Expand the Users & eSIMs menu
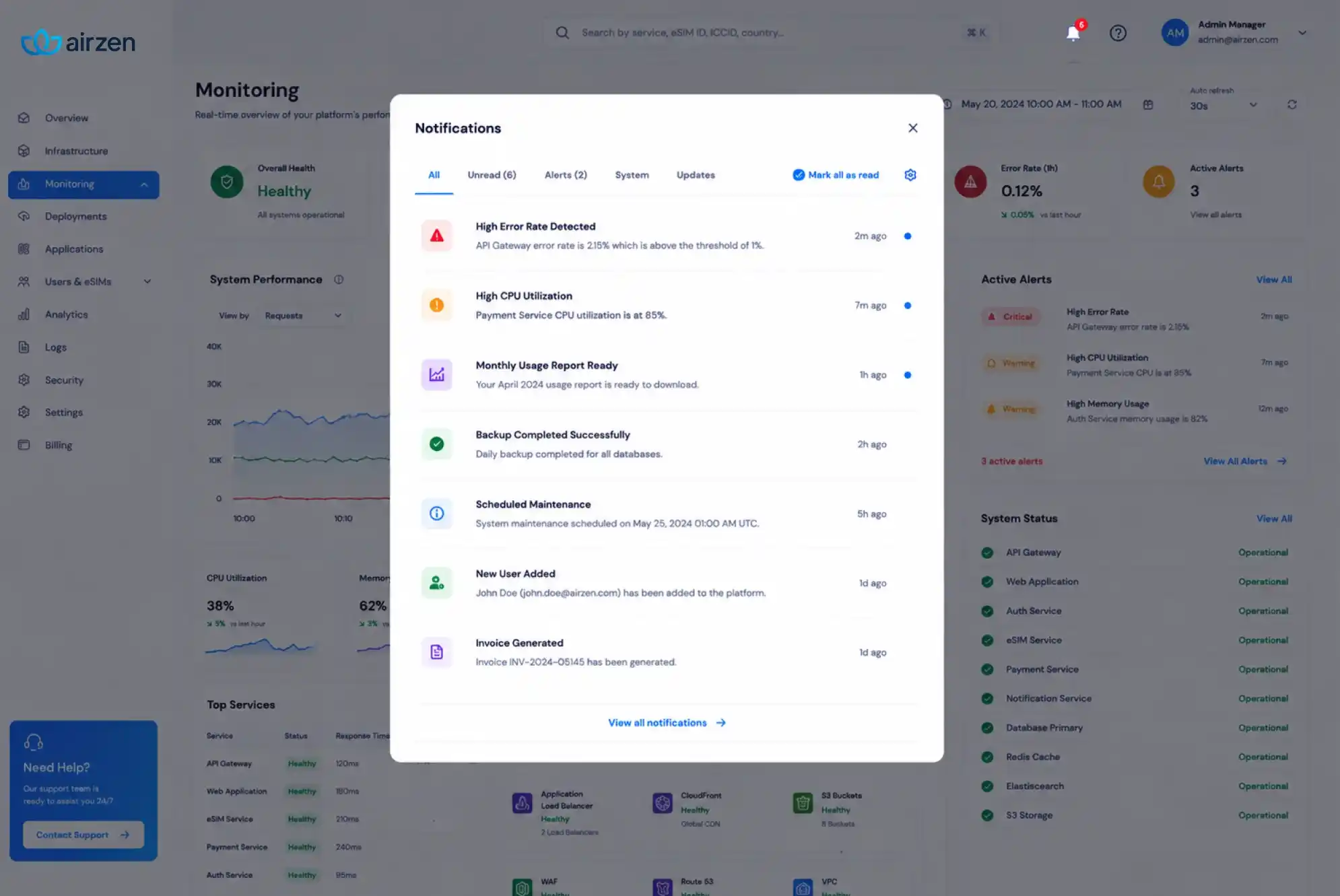The image size is (1340, 896). point(83,281)
